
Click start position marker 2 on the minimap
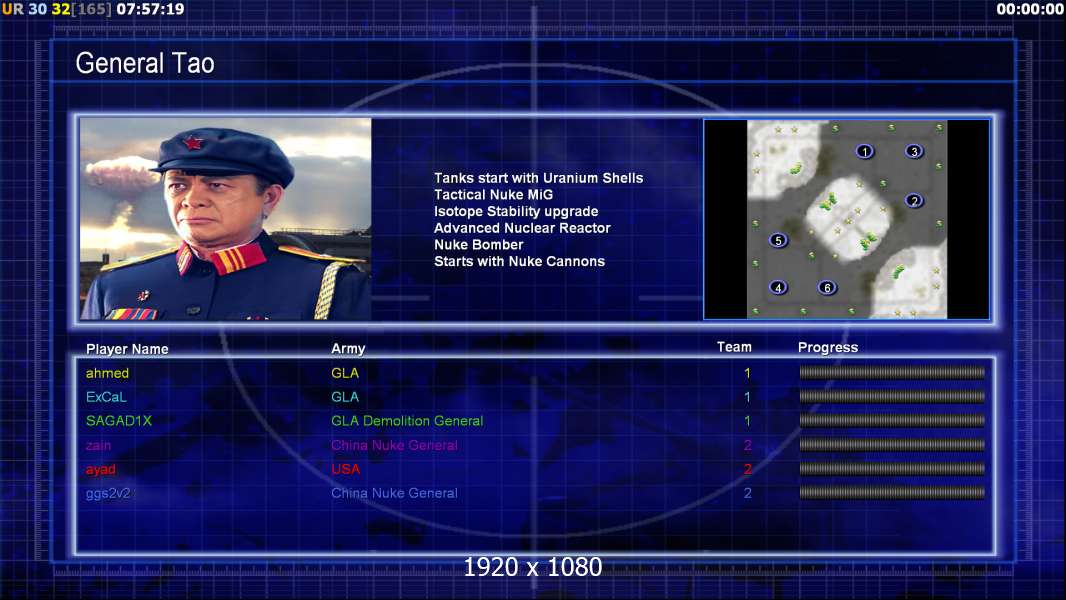coord(914,200)
